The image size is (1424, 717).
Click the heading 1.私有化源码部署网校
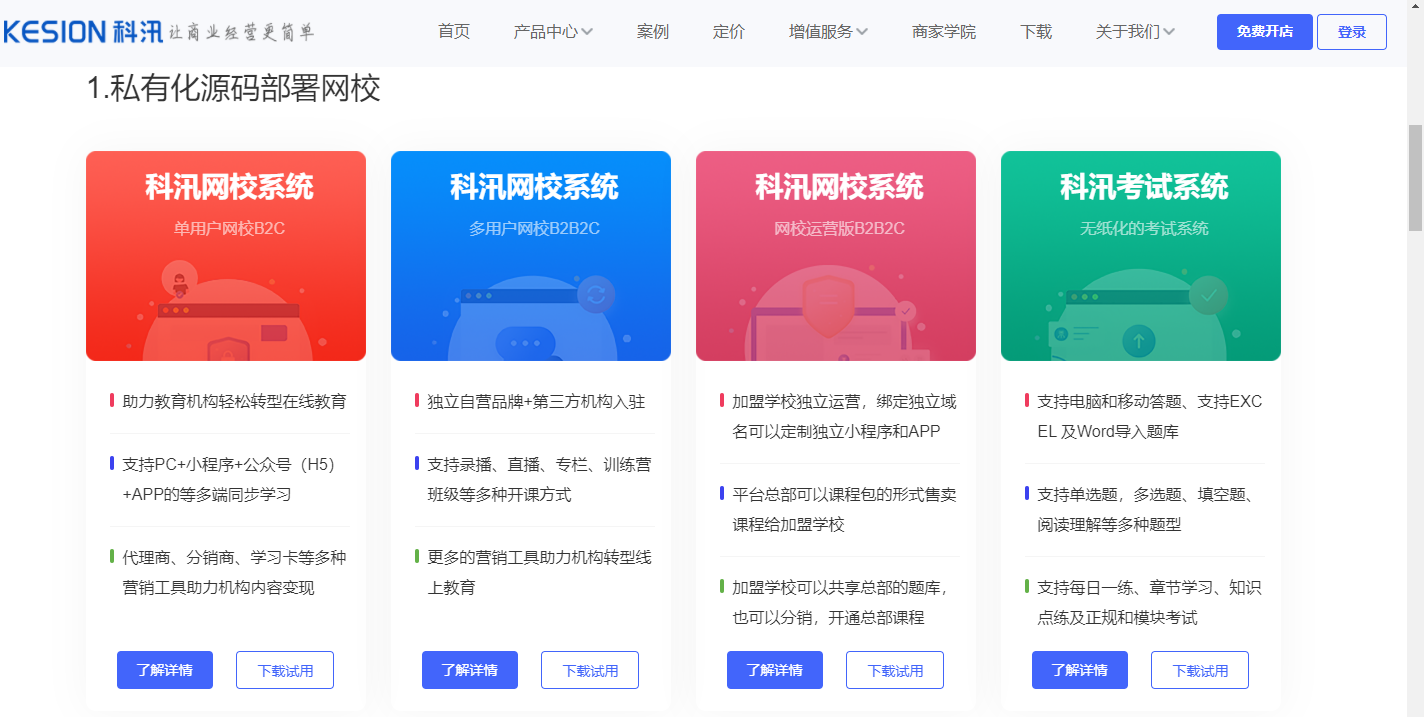(234, 89)
